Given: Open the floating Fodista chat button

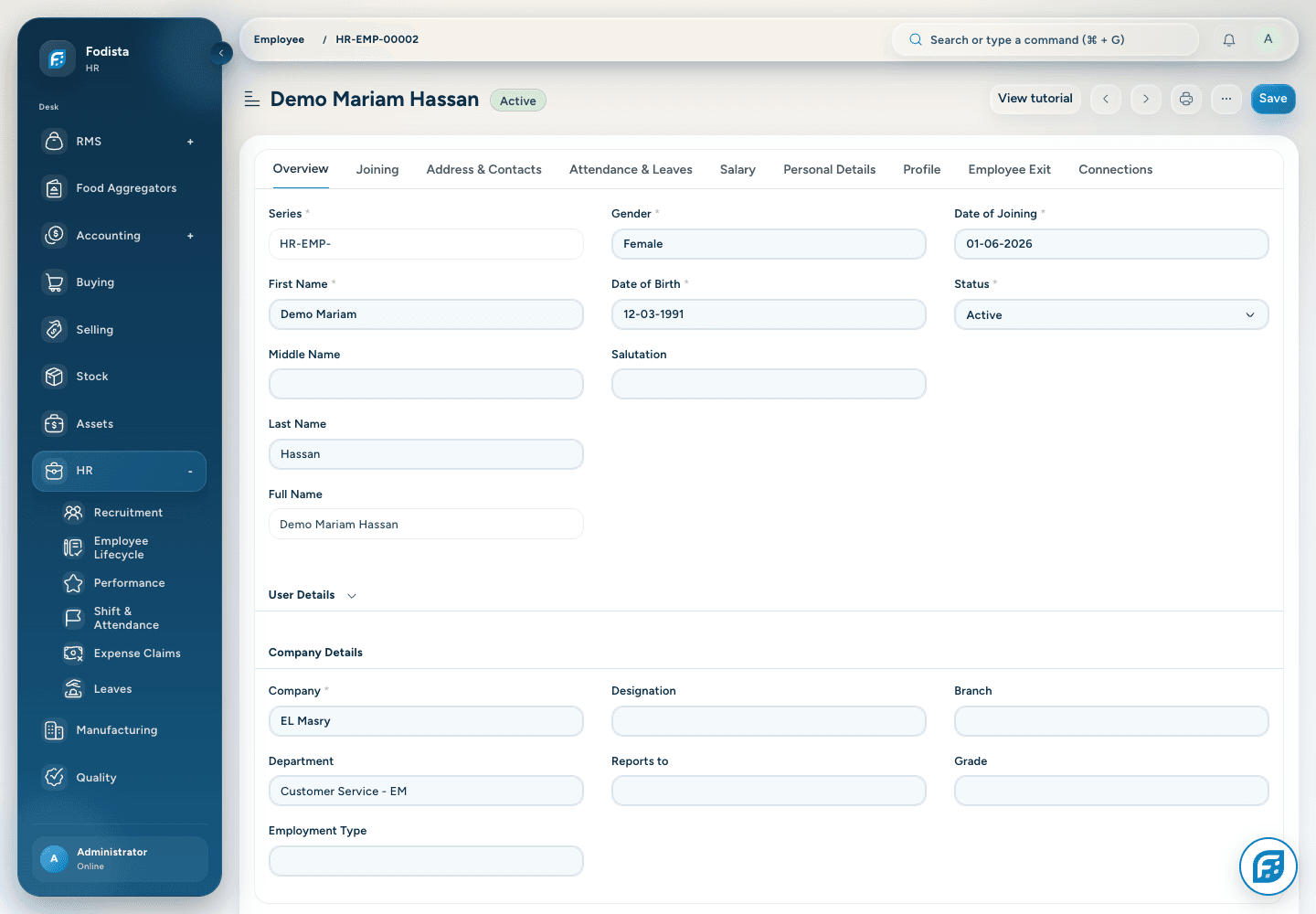Looking at the screenshot, I should [1268, 866].
